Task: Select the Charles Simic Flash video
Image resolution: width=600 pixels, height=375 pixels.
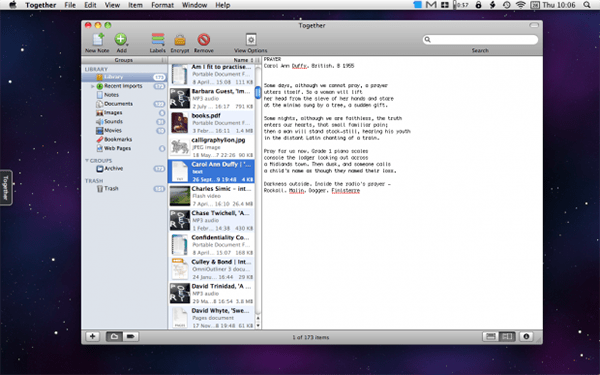Action: tap(211, 196)
